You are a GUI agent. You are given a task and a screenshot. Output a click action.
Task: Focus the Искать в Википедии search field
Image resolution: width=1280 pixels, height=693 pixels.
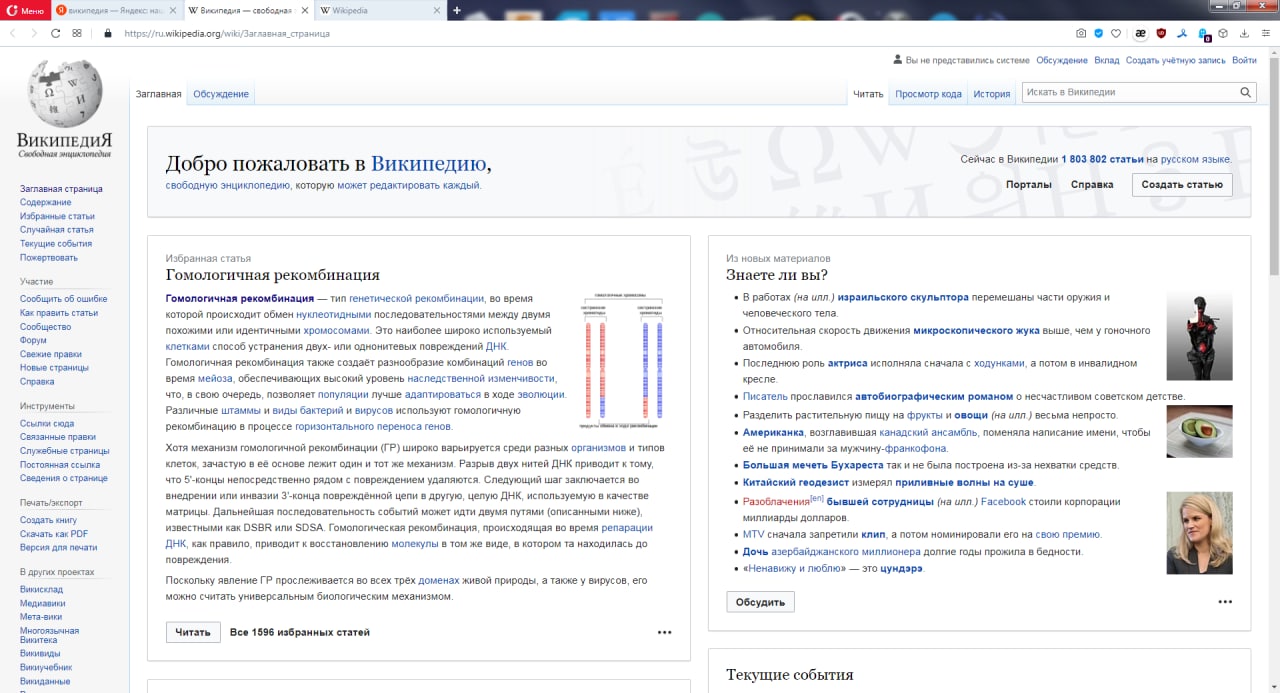click(1130, 92)
